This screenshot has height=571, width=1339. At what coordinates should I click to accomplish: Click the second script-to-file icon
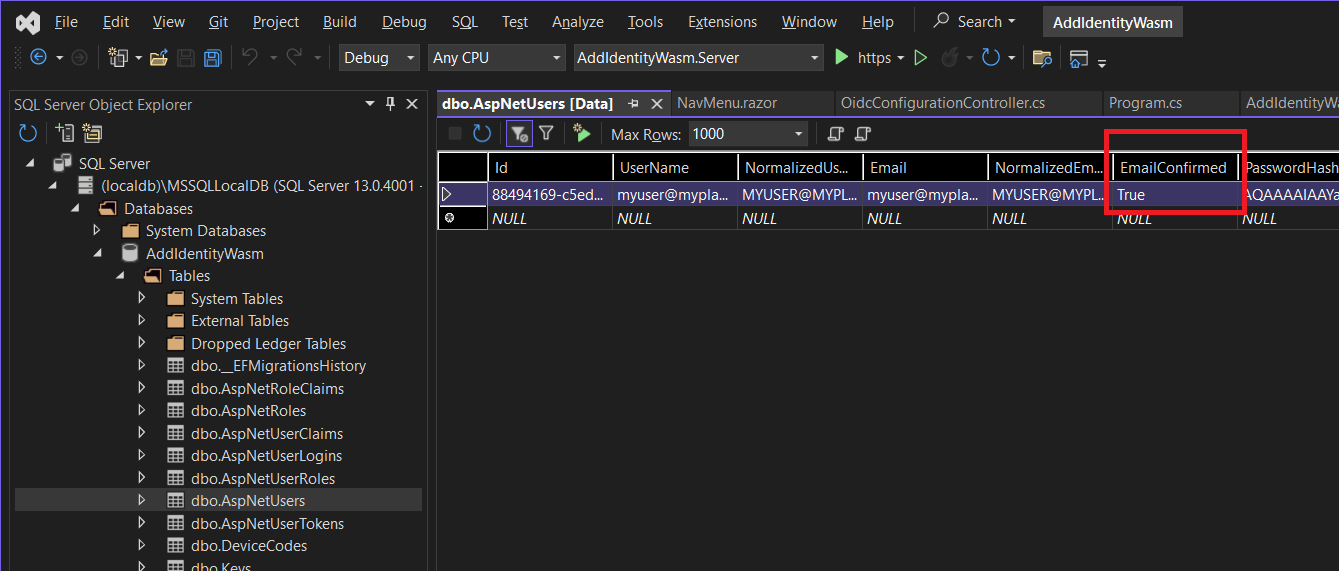864,133
